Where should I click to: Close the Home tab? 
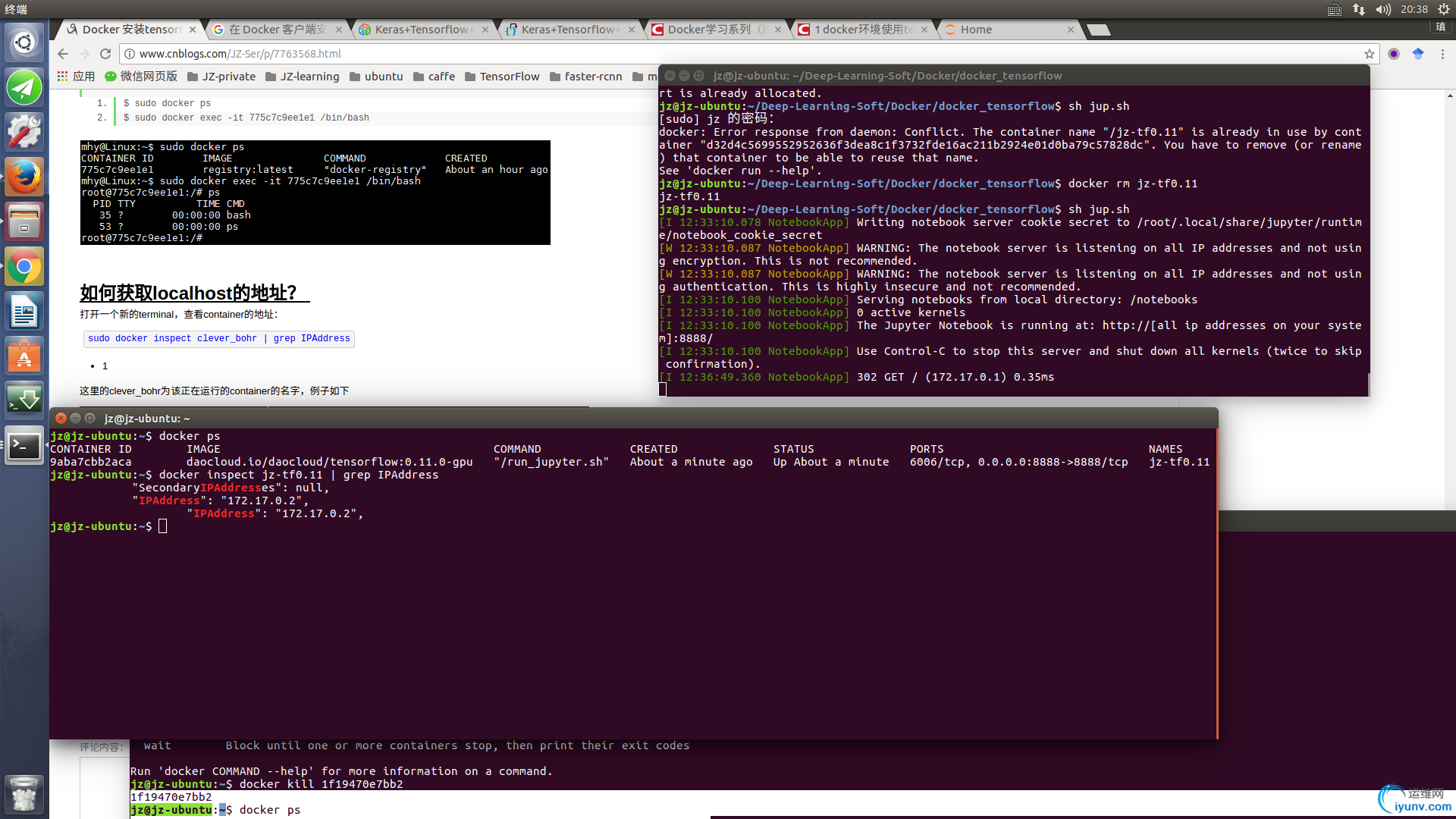[x=1071, y=30]
